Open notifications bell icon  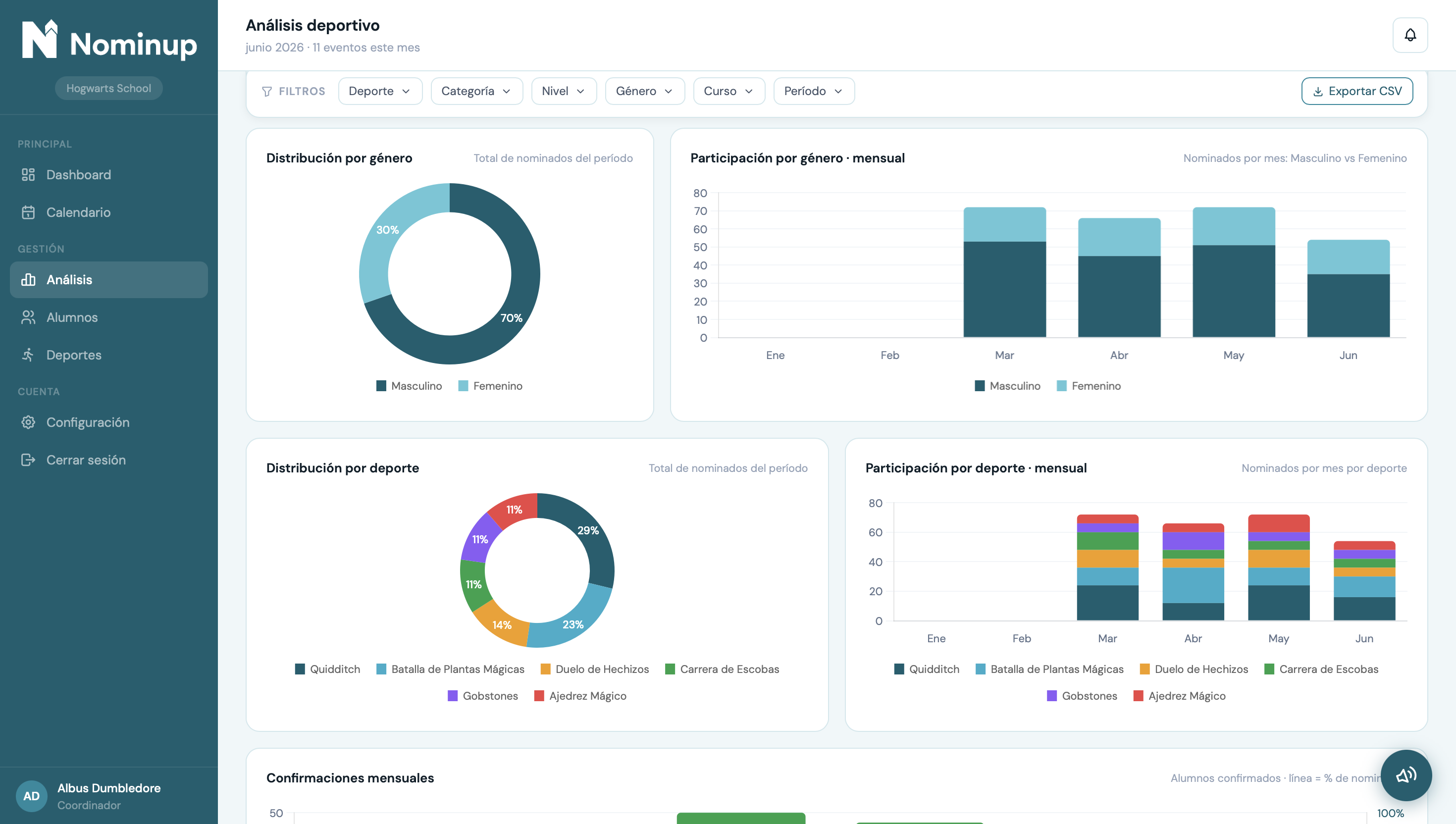click(x=1409, y=35)
